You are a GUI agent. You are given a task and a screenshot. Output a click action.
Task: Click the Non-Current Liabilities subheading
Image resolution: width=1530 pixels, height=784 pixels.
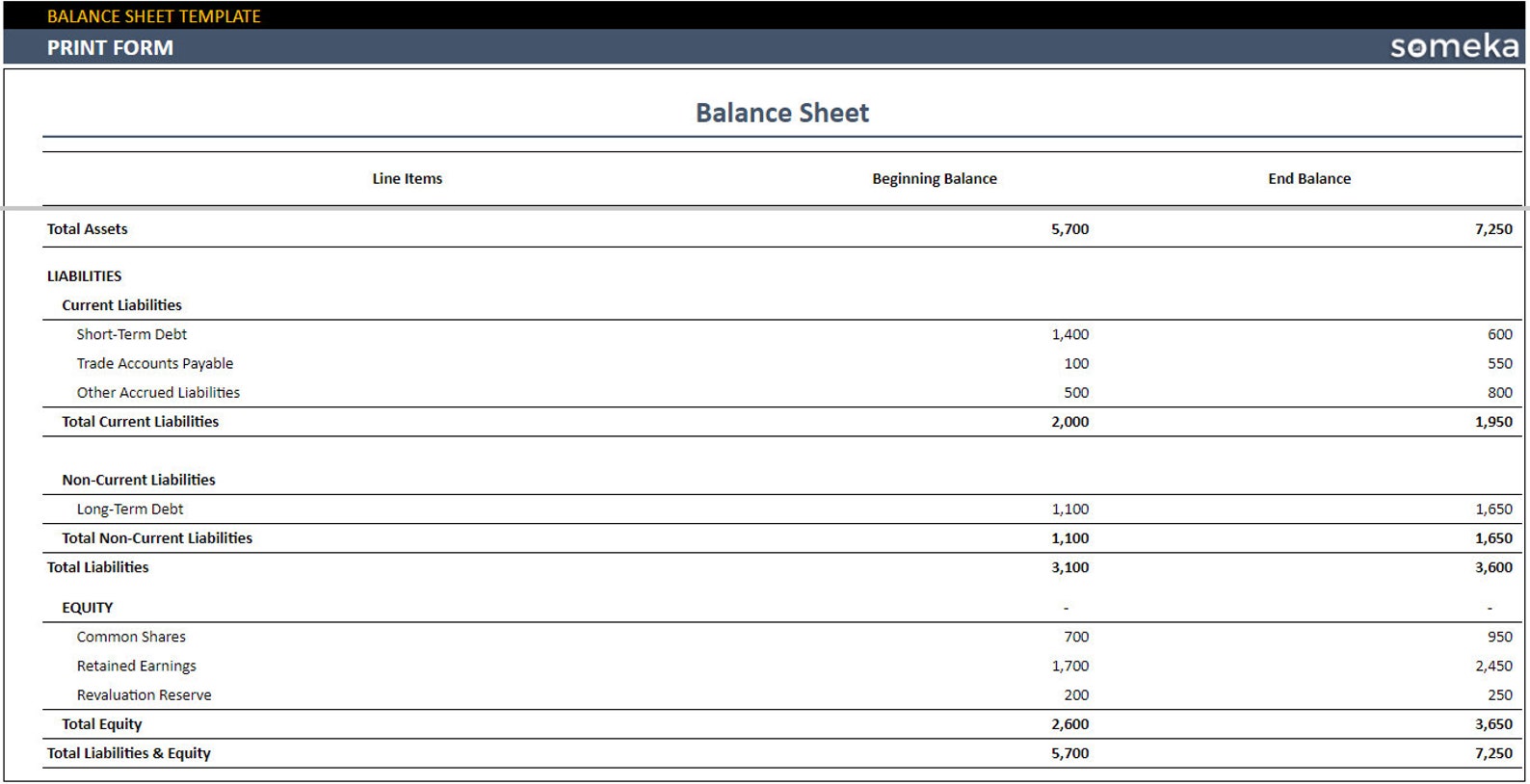139,480
